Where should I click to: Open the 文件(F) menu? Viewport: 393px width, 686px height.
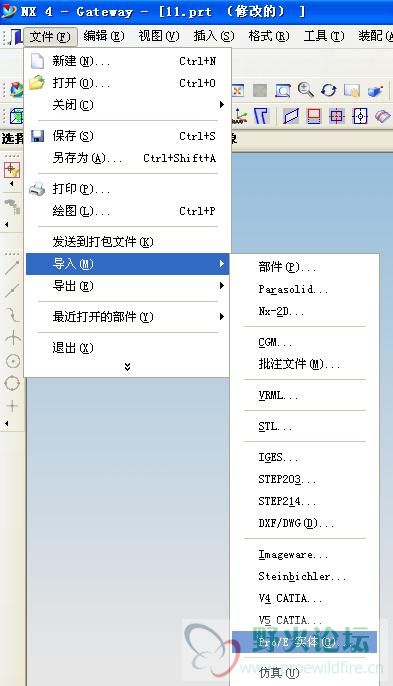pos(50,36)
